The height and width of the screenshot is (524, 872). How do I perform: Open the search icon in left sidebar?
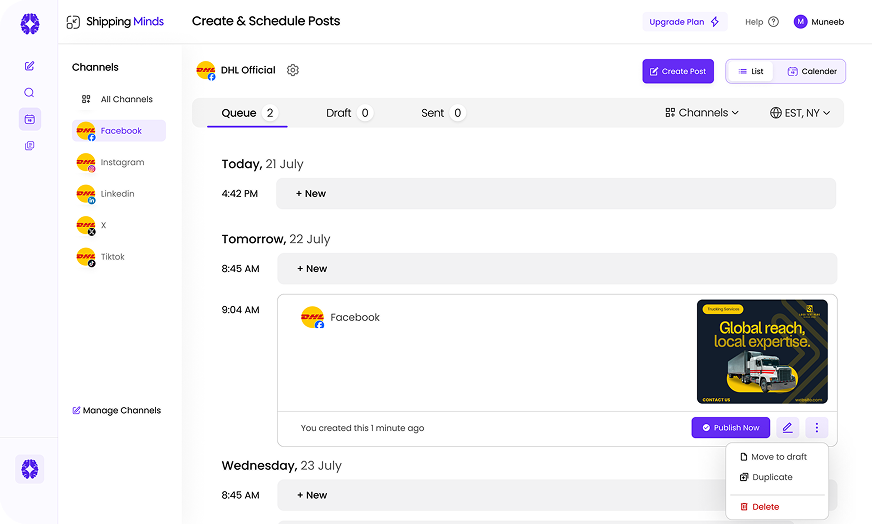29,93
